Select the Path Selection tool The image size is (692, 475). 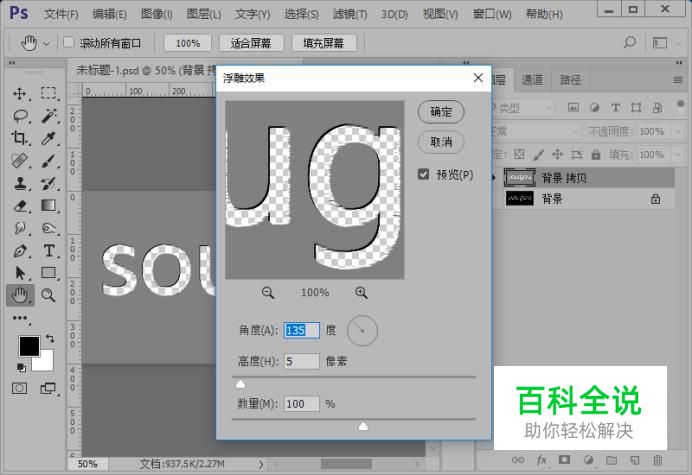20,273
